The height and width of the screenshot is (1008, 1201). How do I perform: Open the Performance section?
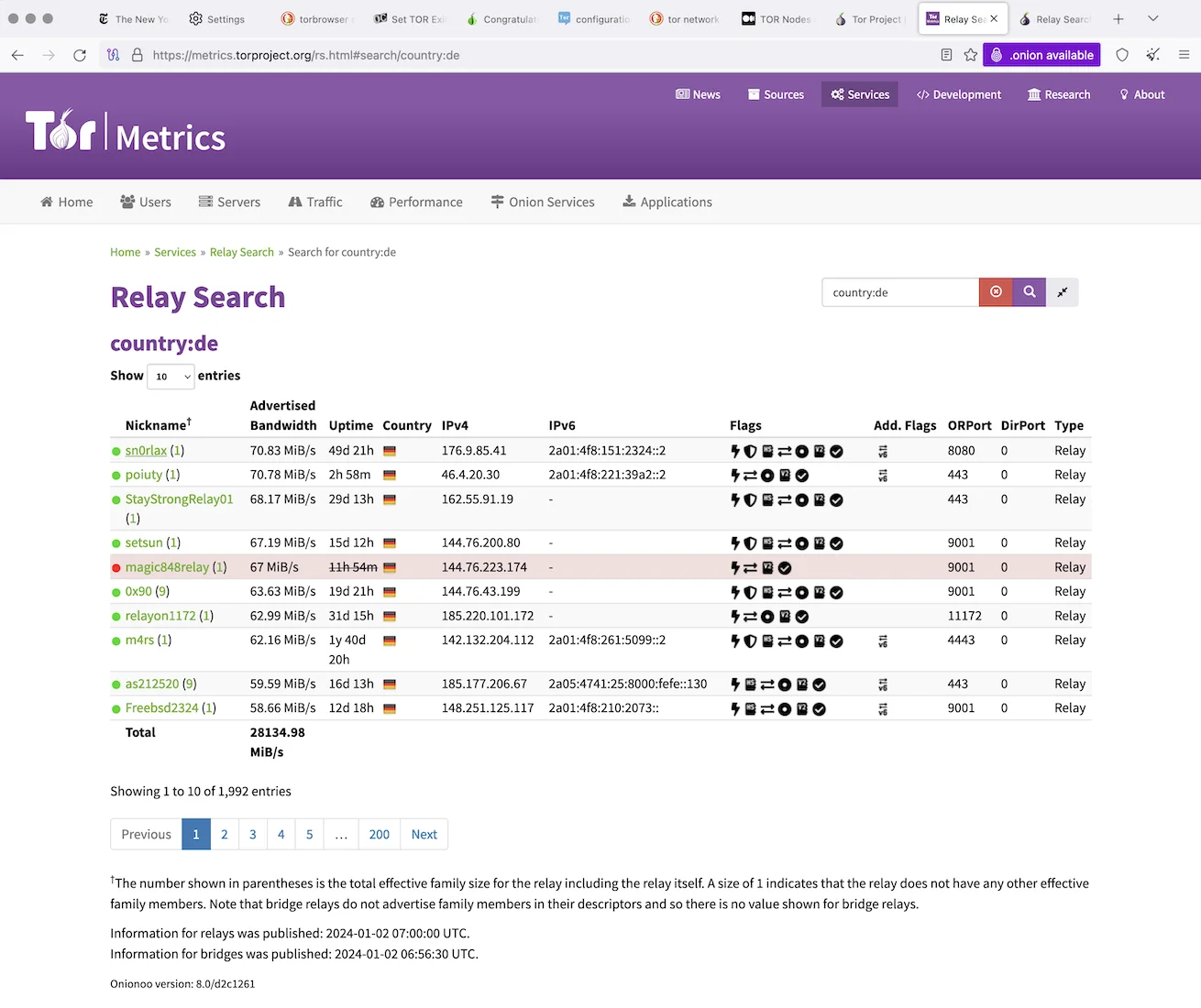pyautogui.click(x=416, y=202)
